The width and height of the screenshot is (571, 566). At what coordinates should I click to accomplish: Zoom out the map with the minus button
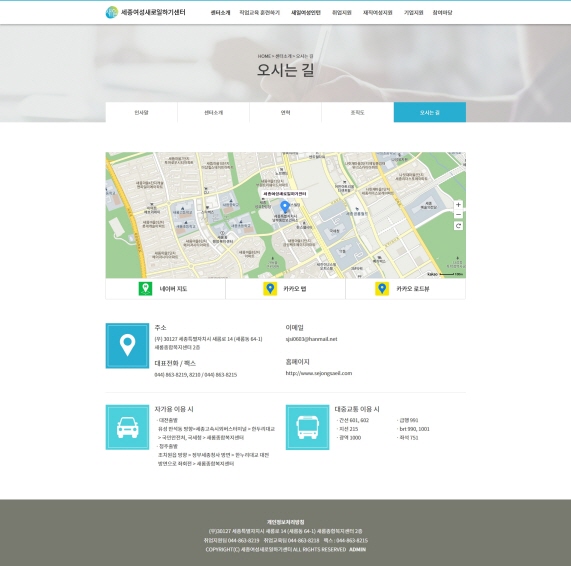point(458,215)
